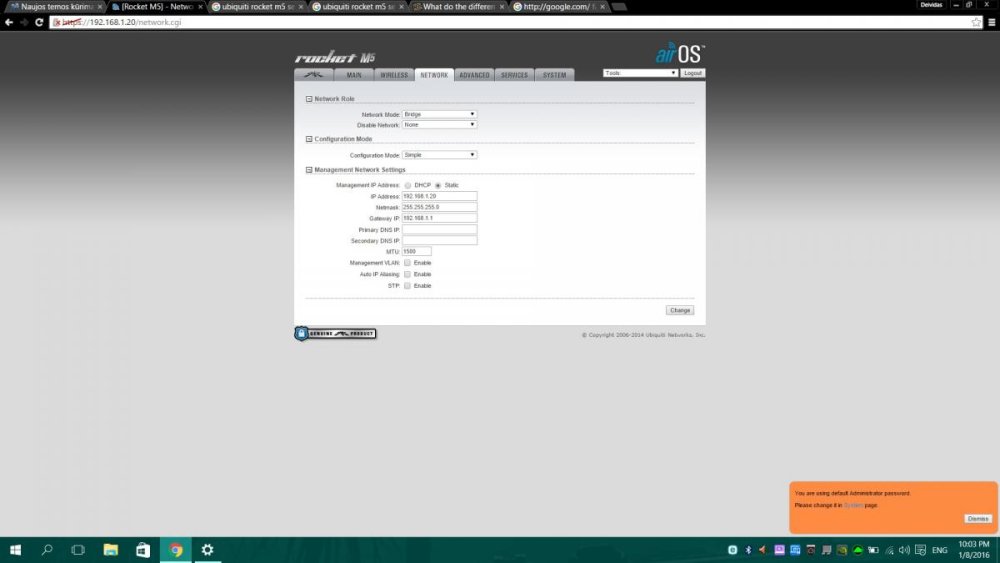Click the Gateway IP field

(x=439, y=218)
